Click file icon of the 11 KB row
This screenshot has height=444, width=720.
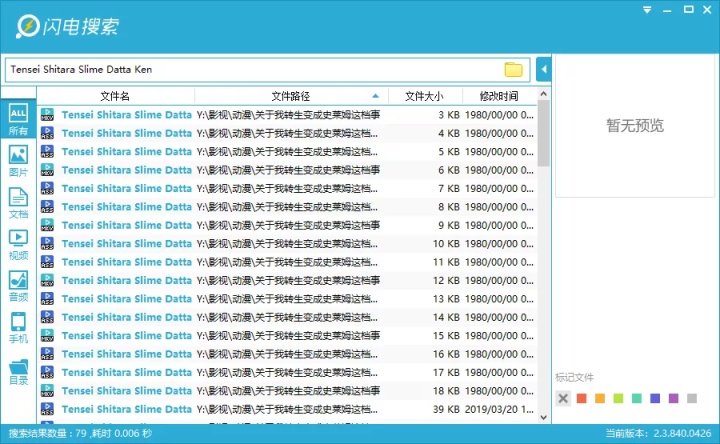[x=47, y=261]
